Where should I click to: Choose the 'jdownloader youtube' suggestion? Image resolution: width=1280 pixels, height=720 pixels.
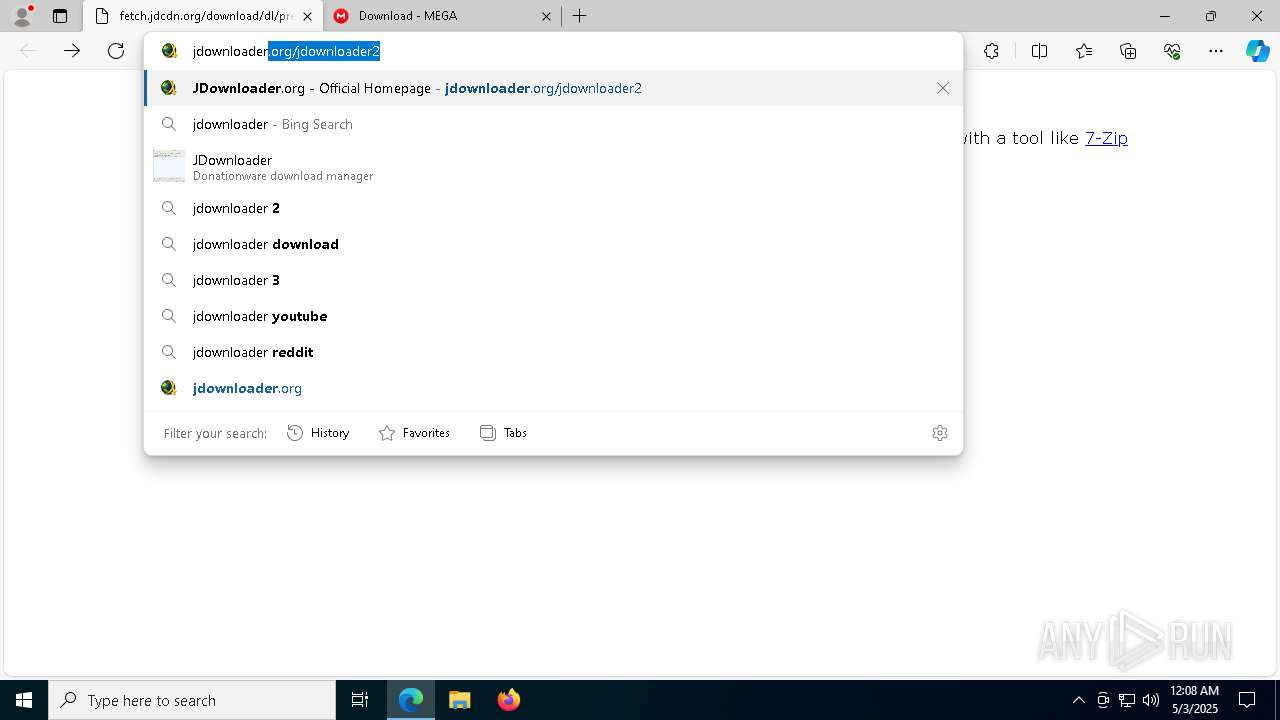(553, 316)
